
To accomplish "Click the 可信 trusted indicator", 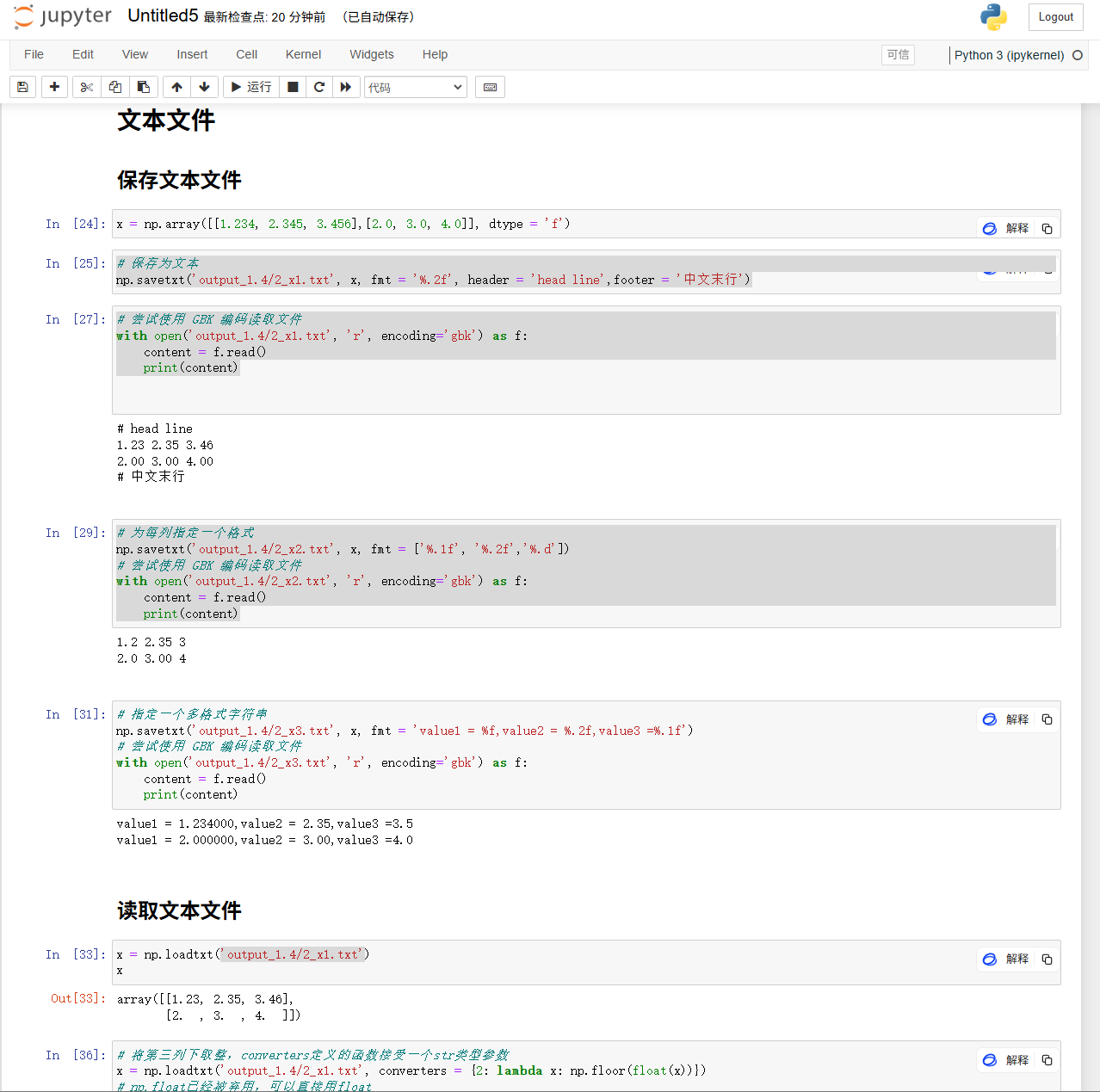I will (898, 54).
